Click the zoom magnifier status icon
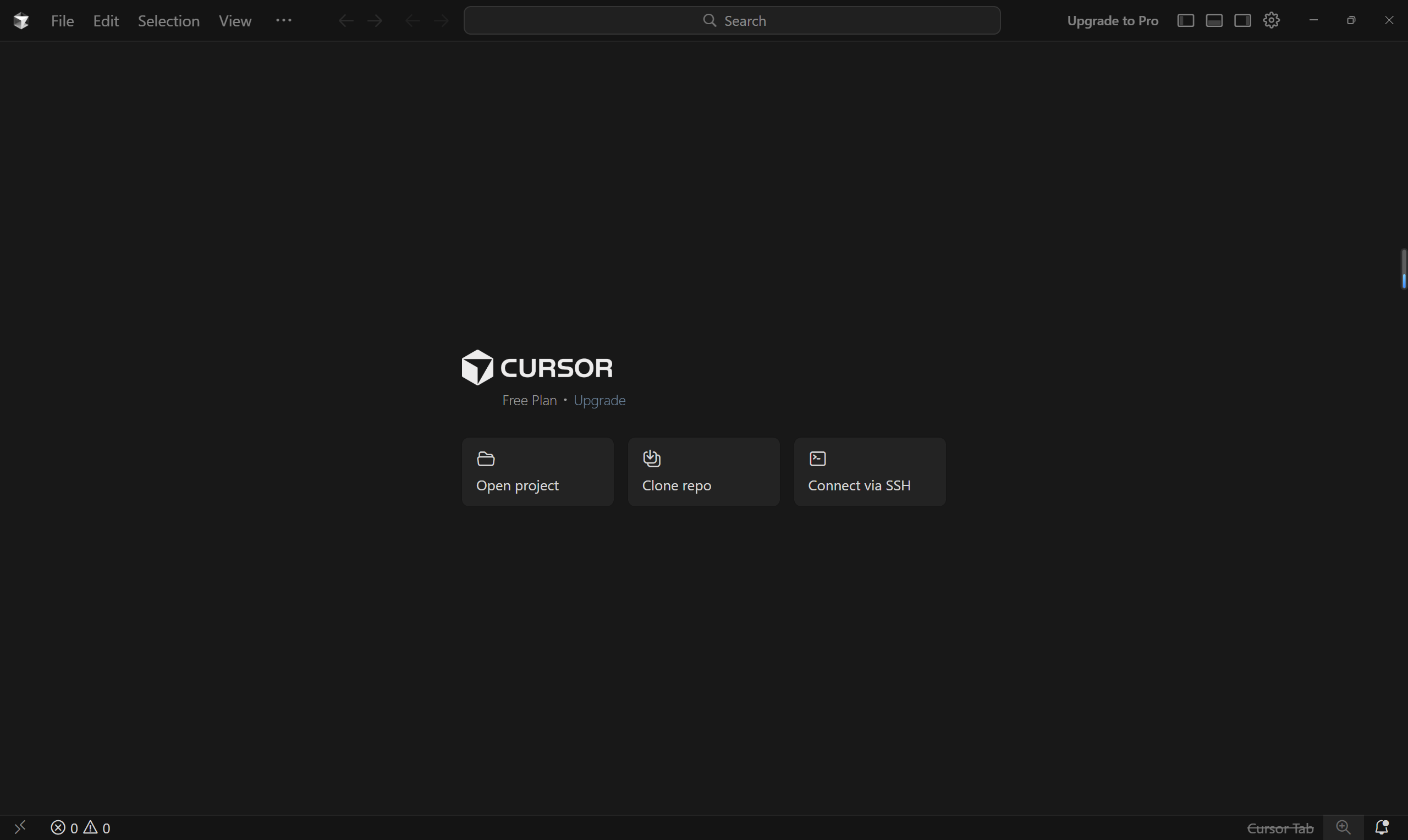The height and width of the screenshot is (840, 1408). pyautogui.click(x=1343, y=827)
